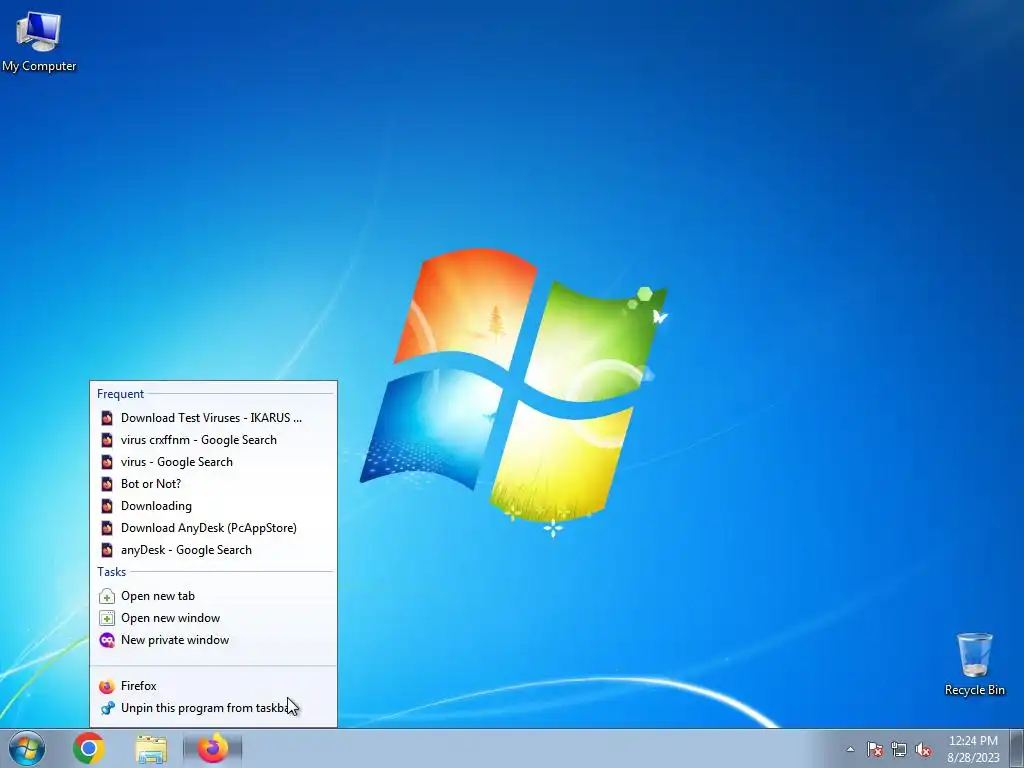
Task: Click the muted volume speaker icon
Action: pyautogui.click(x=923, y=749)
